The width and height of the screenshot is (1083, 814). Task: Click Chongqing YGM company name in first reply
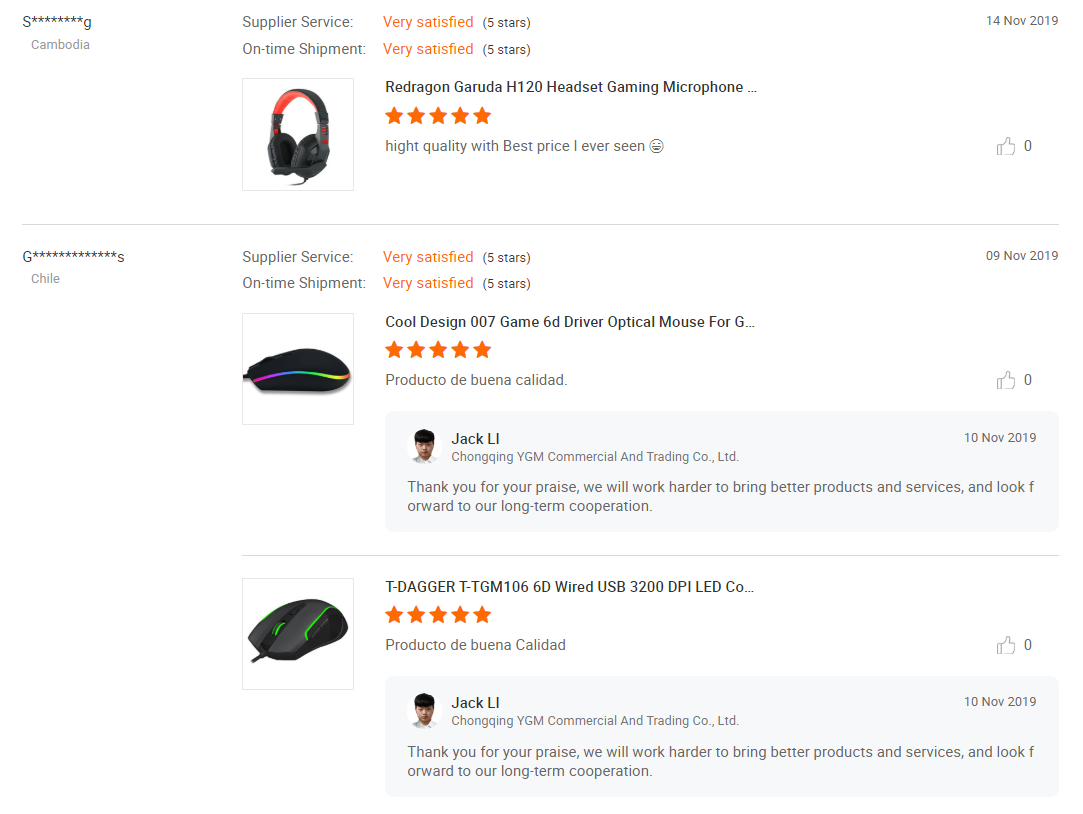point(594,457)
